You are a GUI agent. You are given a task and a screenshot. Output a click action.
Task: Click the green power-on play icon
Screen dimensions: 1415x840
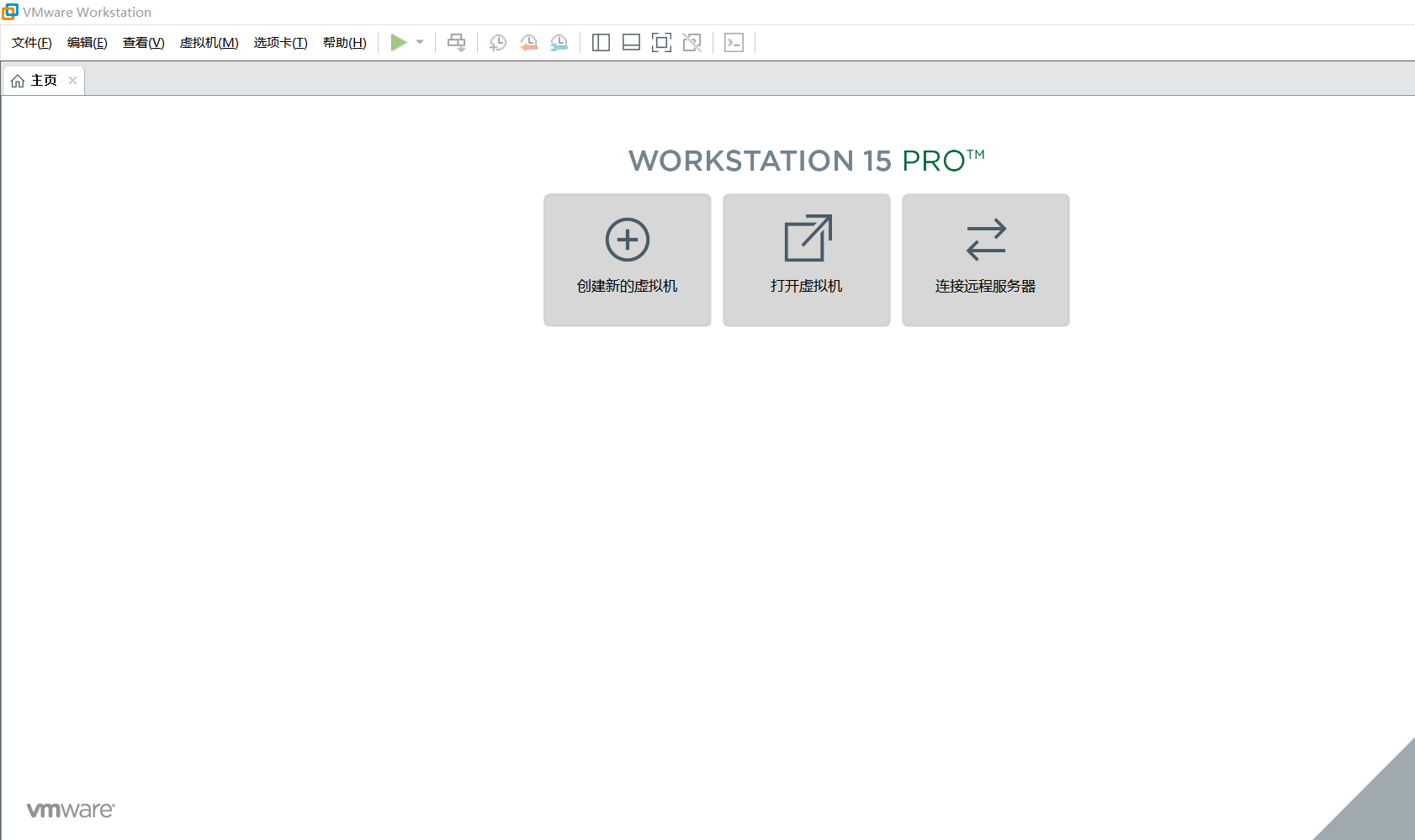click(x=399, y=42)
